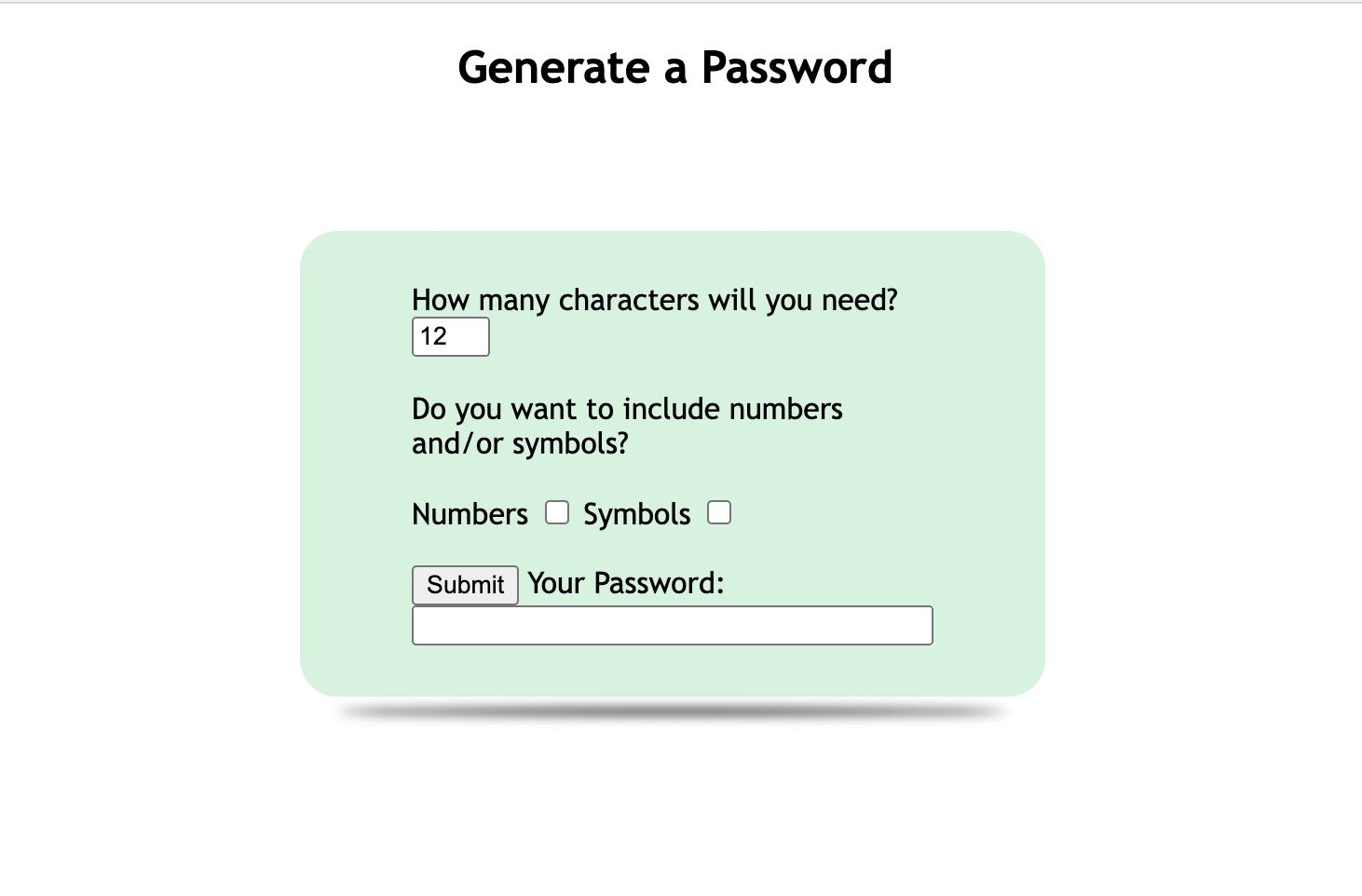Click the "Generate a Password" heading

click(x=675, y=68)
